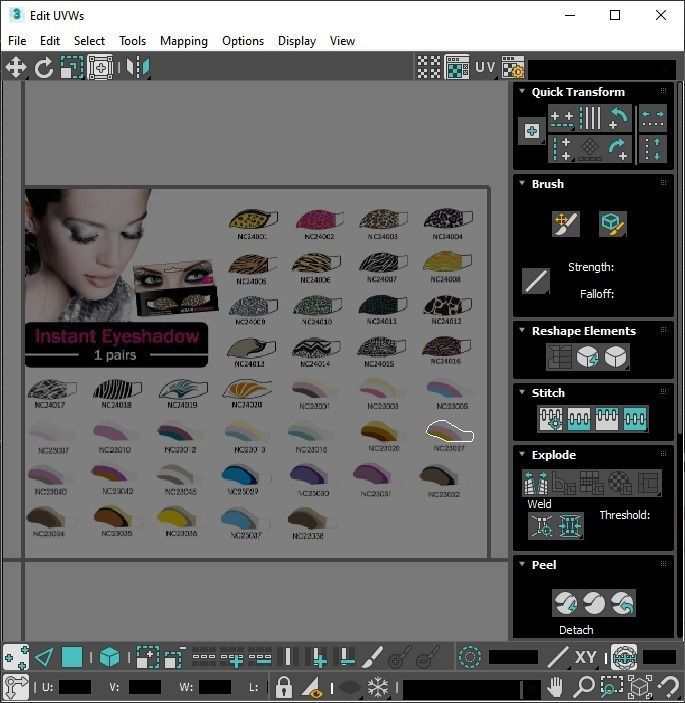Viewport: 685px width, 703px height.
Task: Click Align Vertically in Quick Transform
Action: (x=562, y=149)
